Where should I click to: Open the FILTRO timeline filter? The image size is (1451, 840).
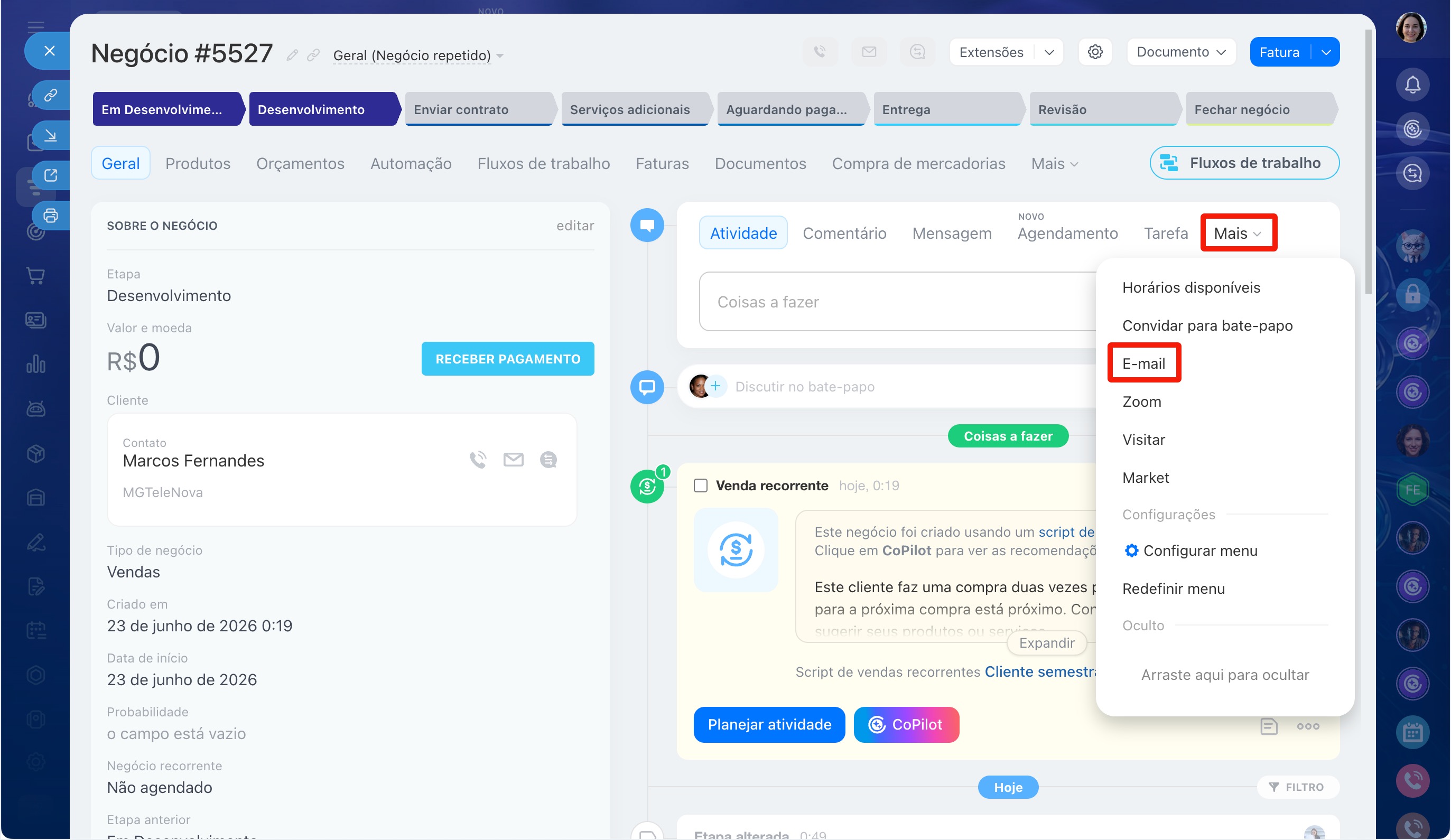[x=1297, y=788]
